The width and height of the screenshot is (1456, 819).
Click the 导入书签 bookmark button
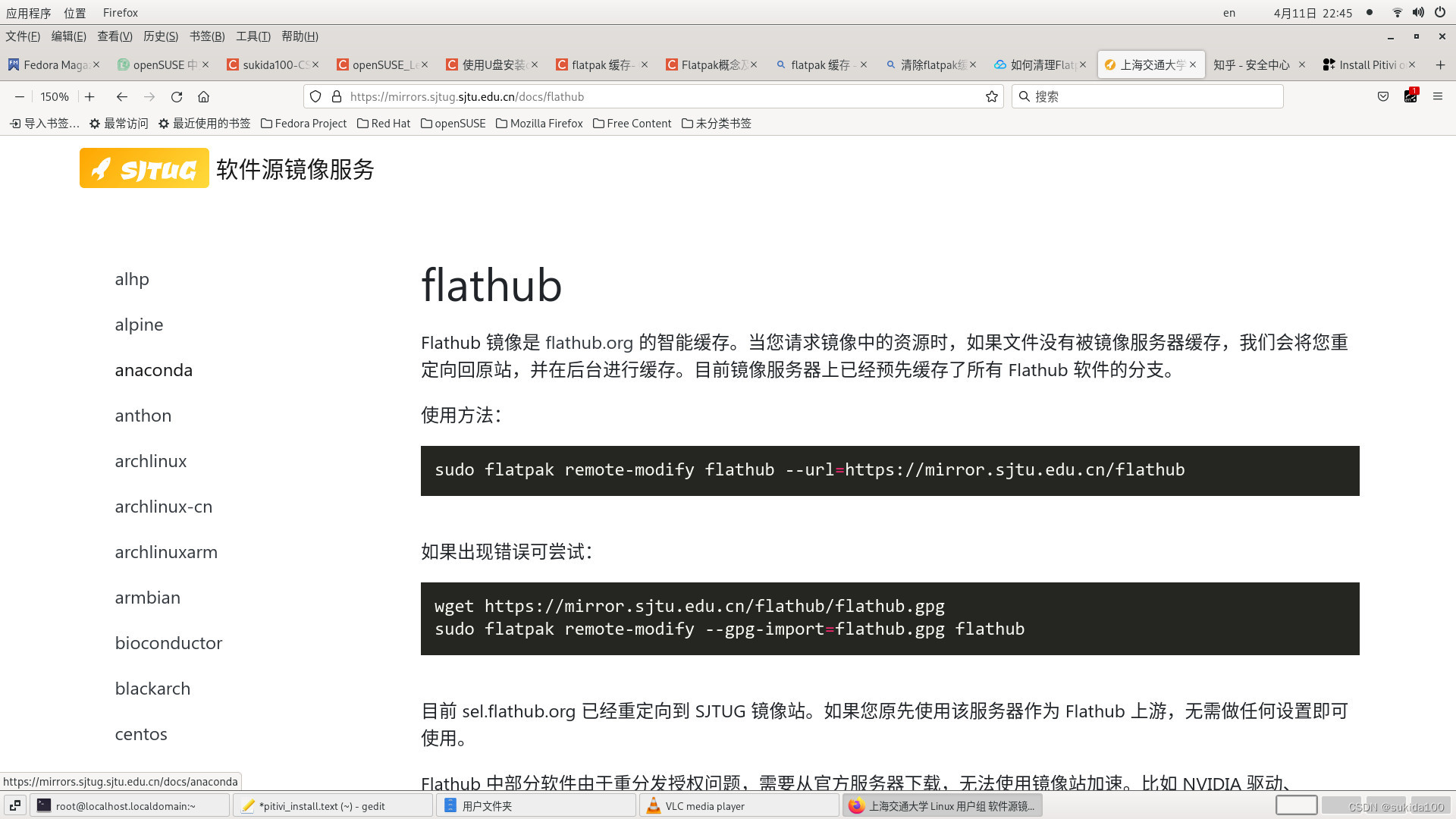[44, 123]
